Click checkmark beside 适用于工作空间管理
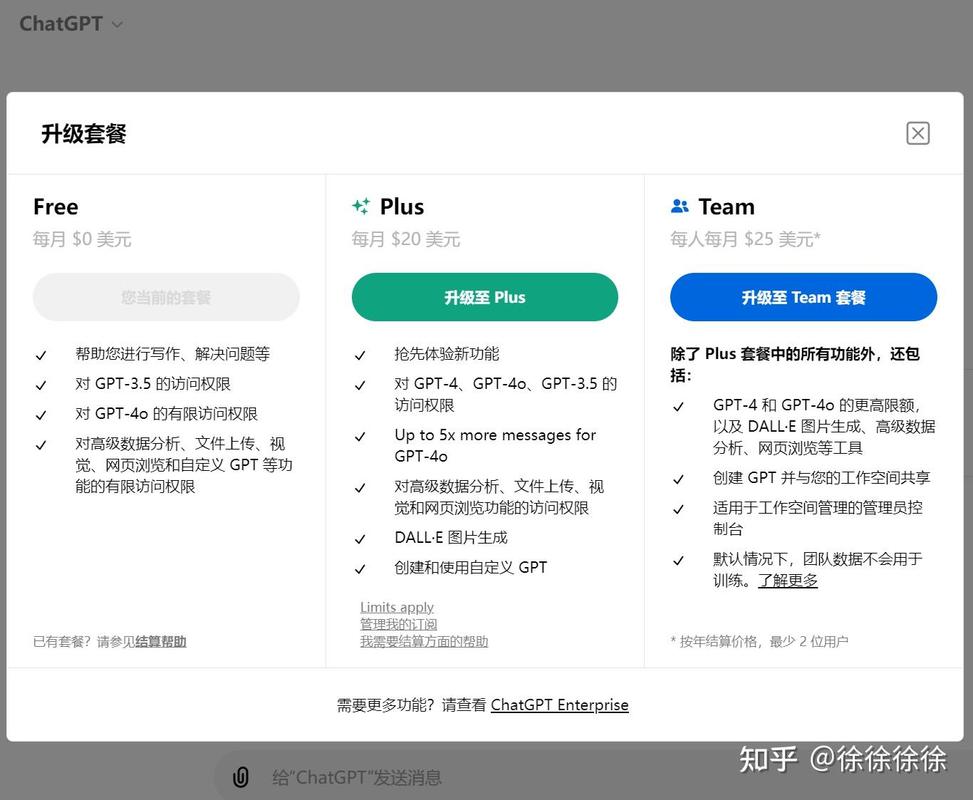The image size is (973, 800). tap(678, 510)
